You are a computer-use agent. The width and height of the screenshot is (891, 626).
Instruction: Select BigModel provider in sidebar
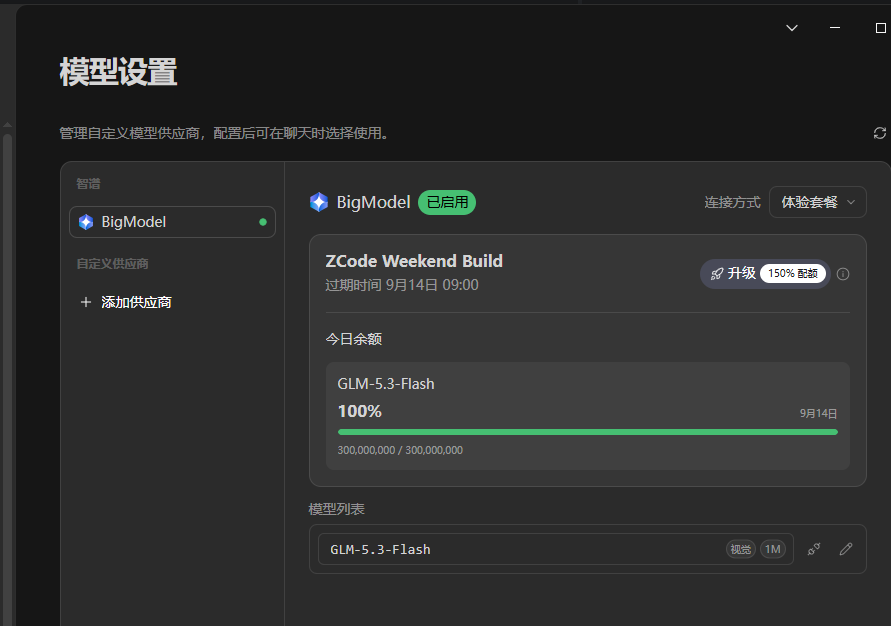pos(172,222)
